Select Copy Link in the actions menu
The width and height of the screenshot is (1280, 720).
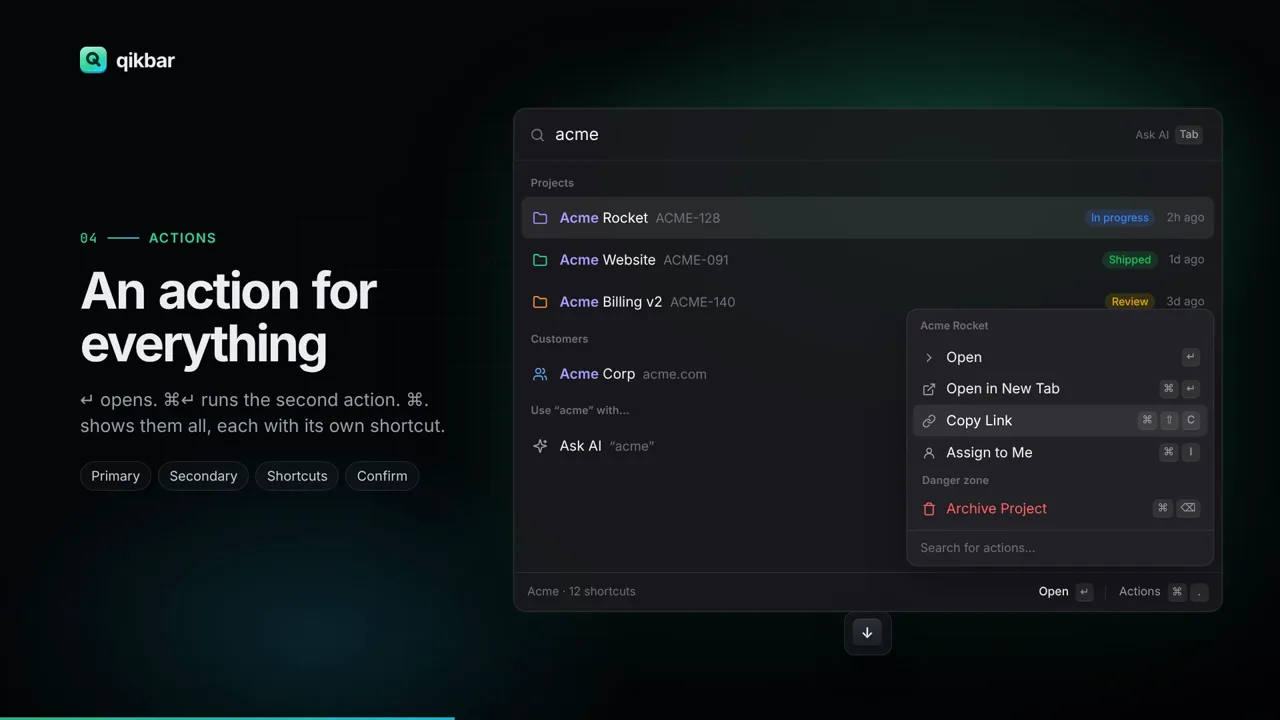click(x=1060, y=421)
